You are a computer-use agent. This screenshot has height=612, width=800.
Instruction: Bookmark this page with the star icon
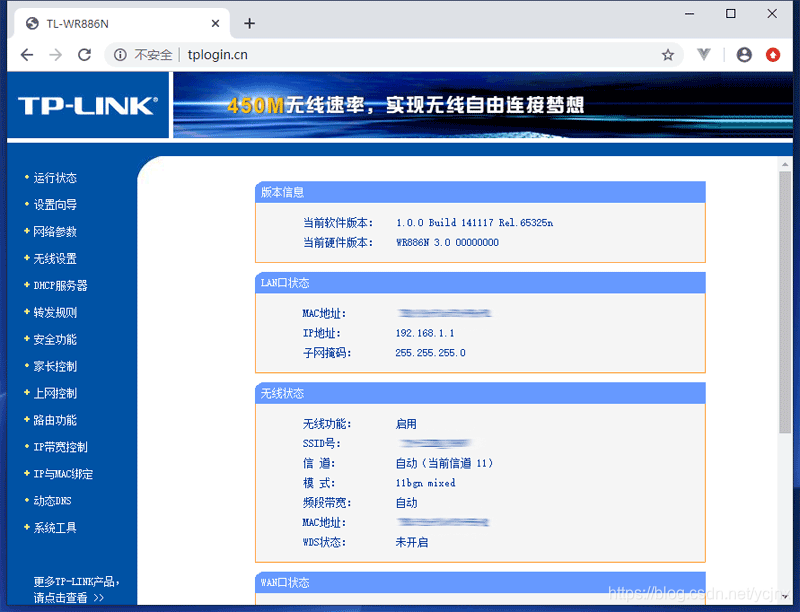pos(667,55)
